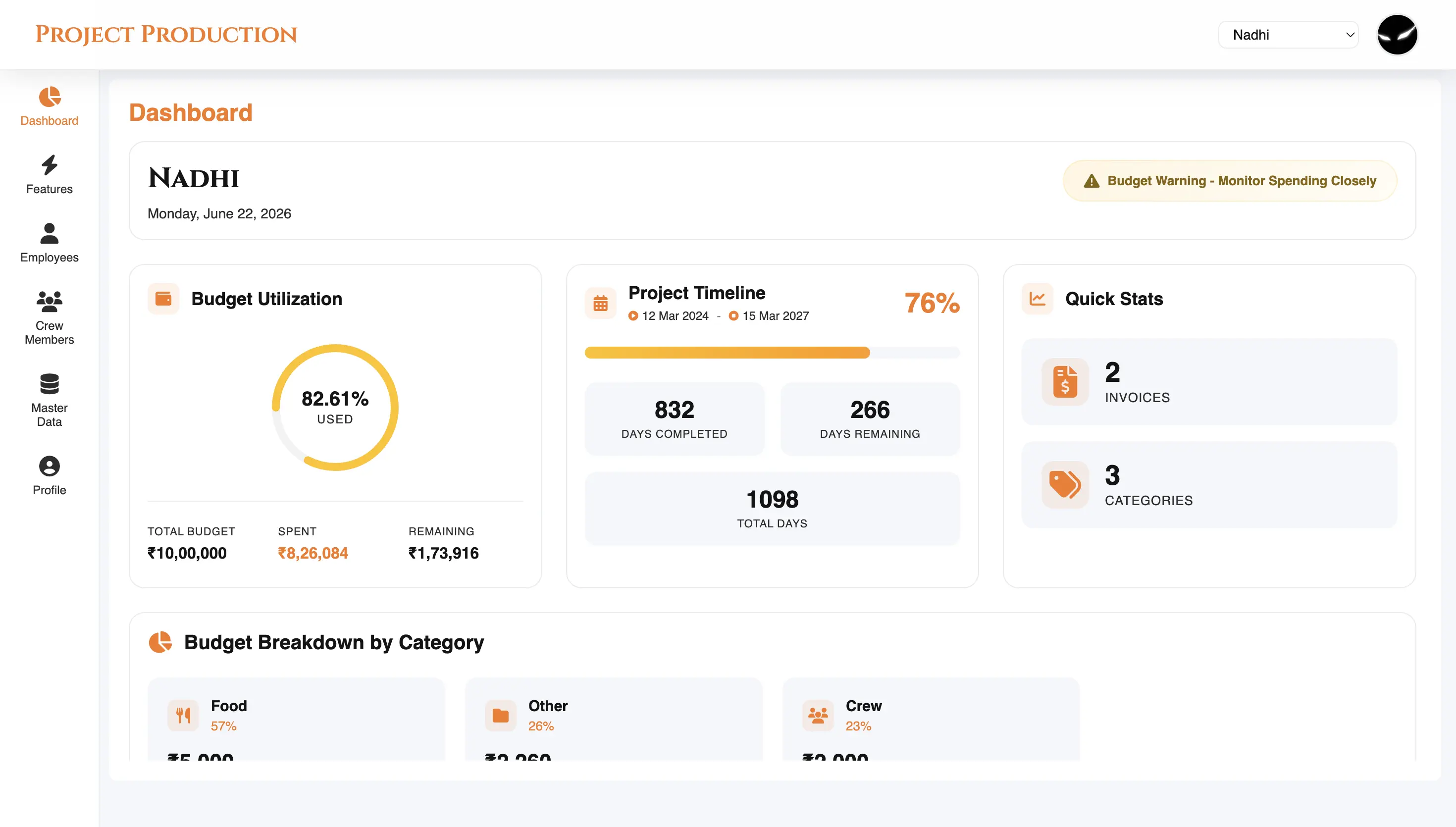Open the Dashboard pie chart icon in sidebar
This screenshot has height=827, width=1456.
50,97
